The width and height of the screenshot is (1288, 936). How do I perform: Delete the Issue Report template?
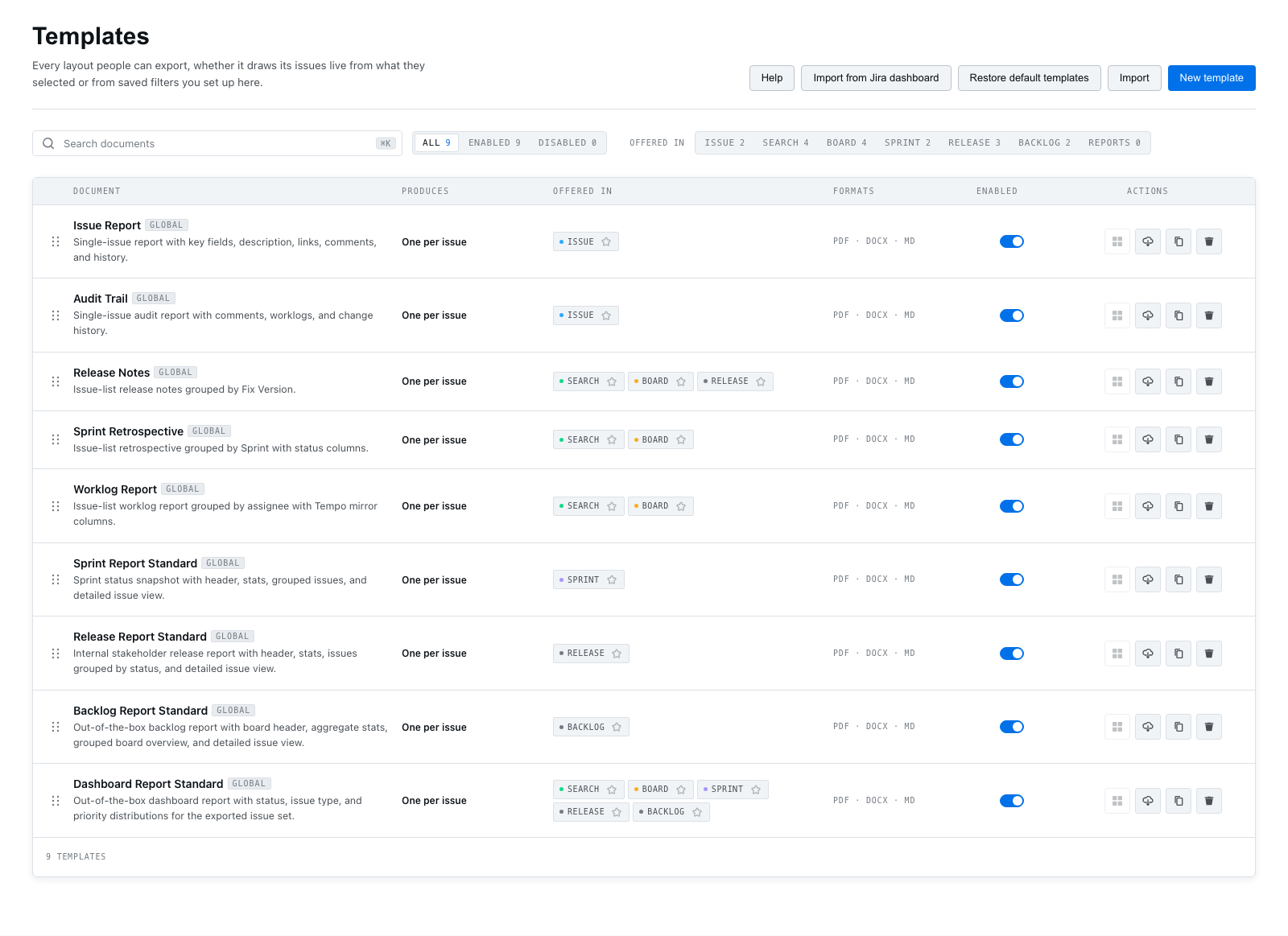click(1208, 241)
